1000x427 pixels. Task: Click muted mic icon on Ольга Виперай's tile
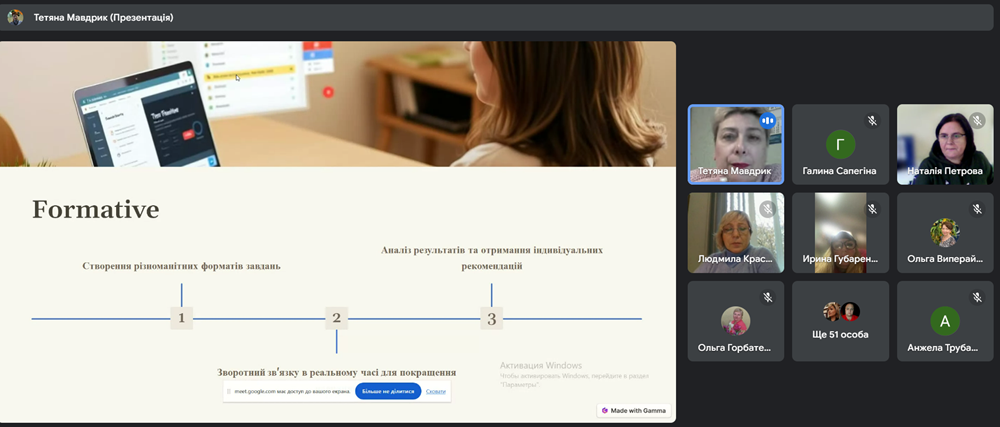click(977, 209)
